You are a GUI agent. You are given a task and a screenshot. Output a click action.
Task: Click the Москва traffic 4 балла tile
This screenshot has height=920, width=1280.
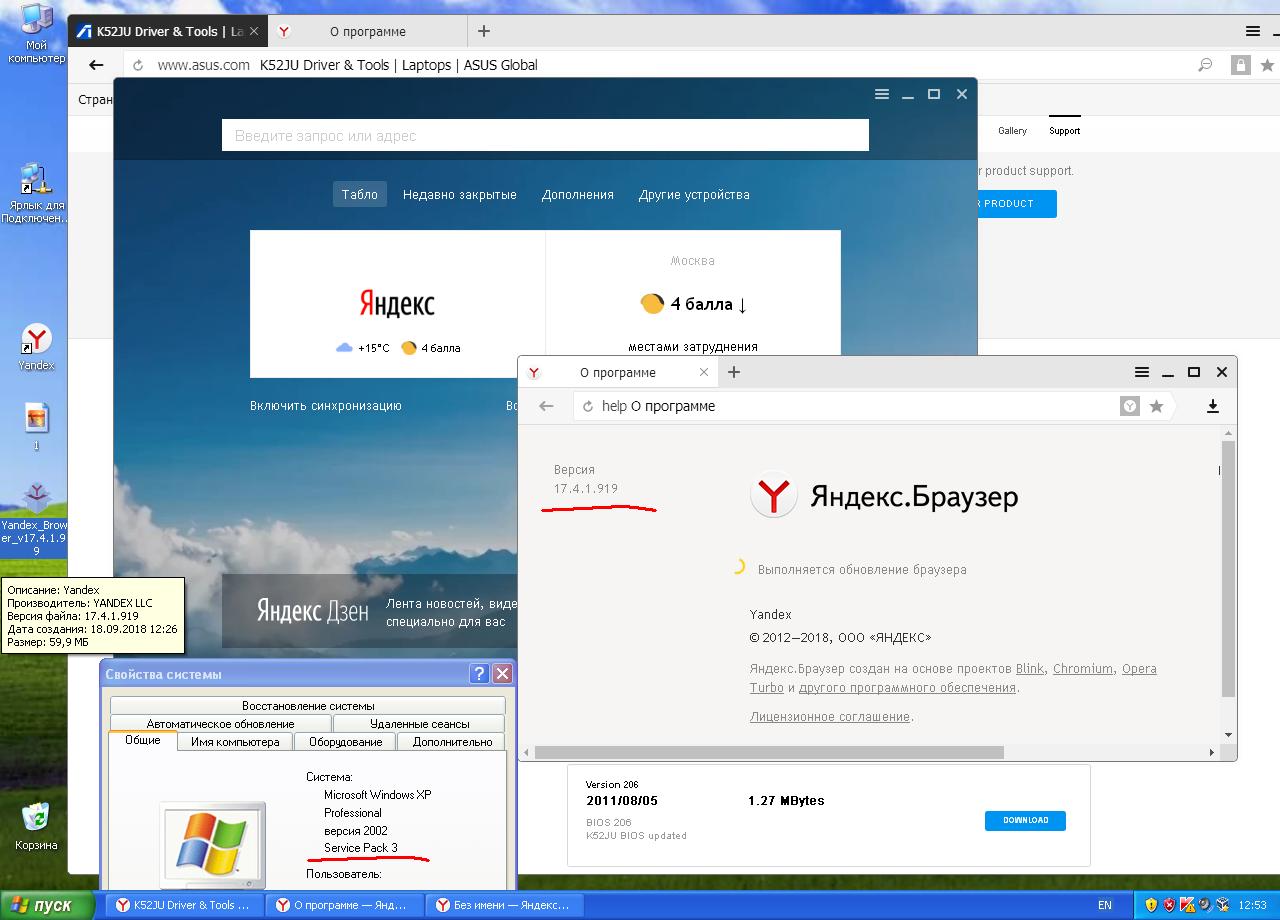(x=693, y=303)
